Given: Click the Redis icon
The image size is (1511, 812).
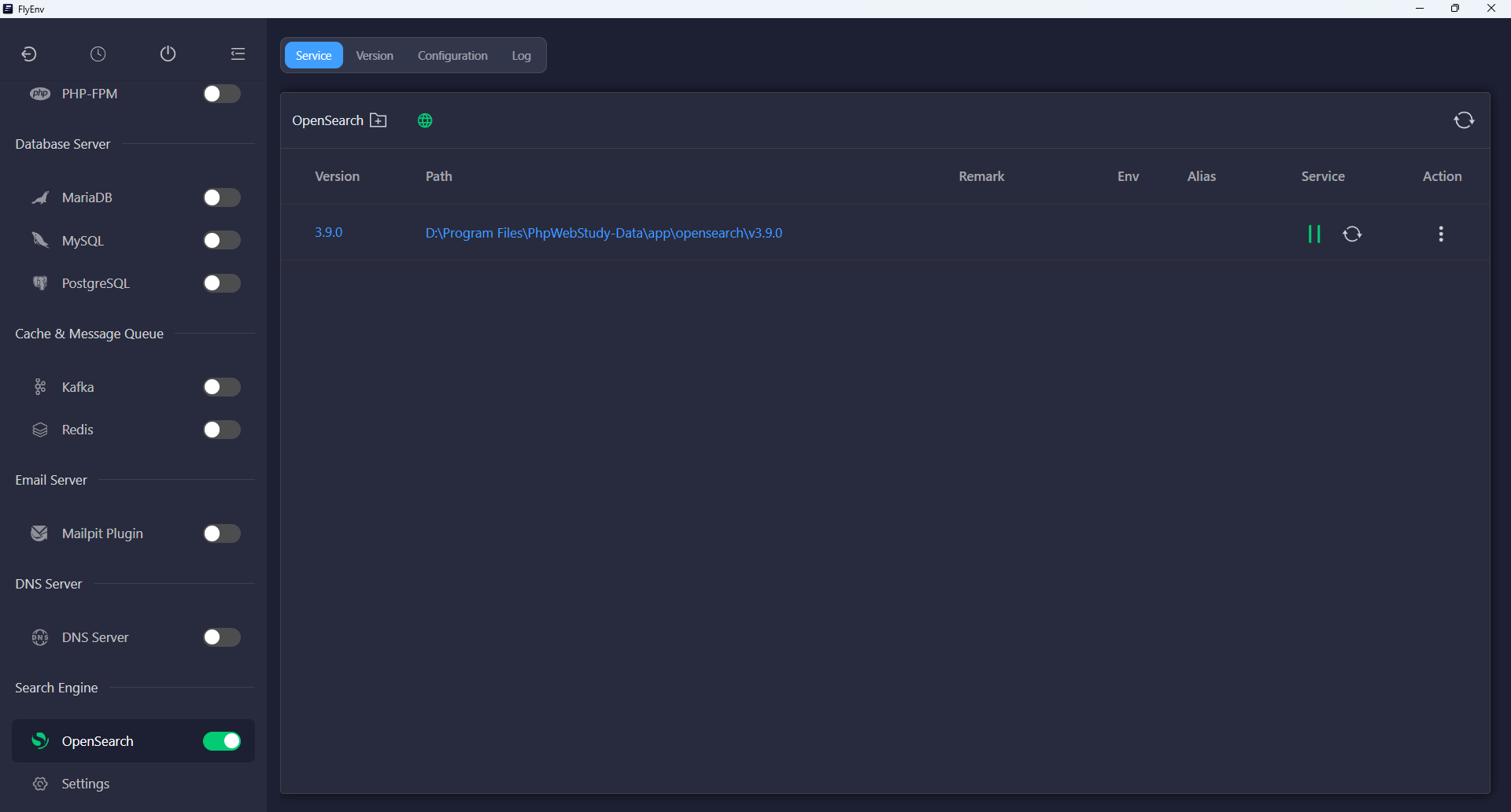Looking at the screenshot, I should coord(40,430).
